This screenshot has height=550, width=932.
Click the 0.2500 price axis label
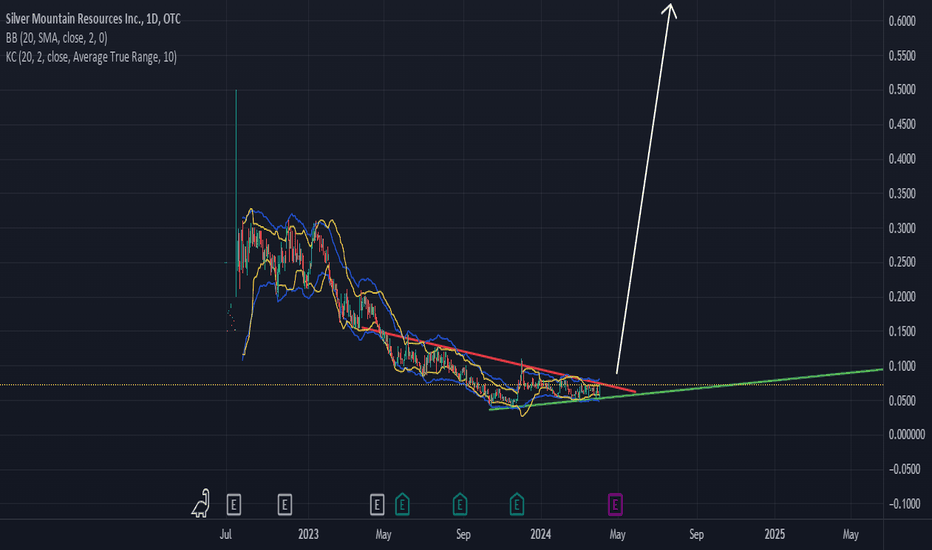pos(902,262)
